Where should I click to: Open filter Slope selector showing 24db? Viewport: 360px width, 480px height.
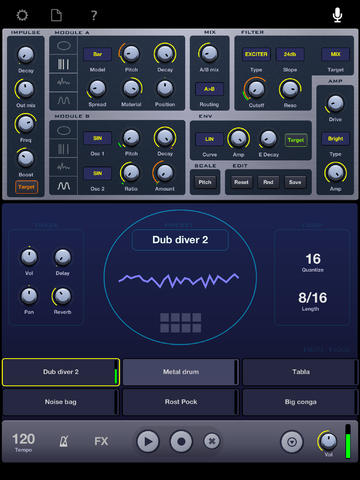click(290, 54)
